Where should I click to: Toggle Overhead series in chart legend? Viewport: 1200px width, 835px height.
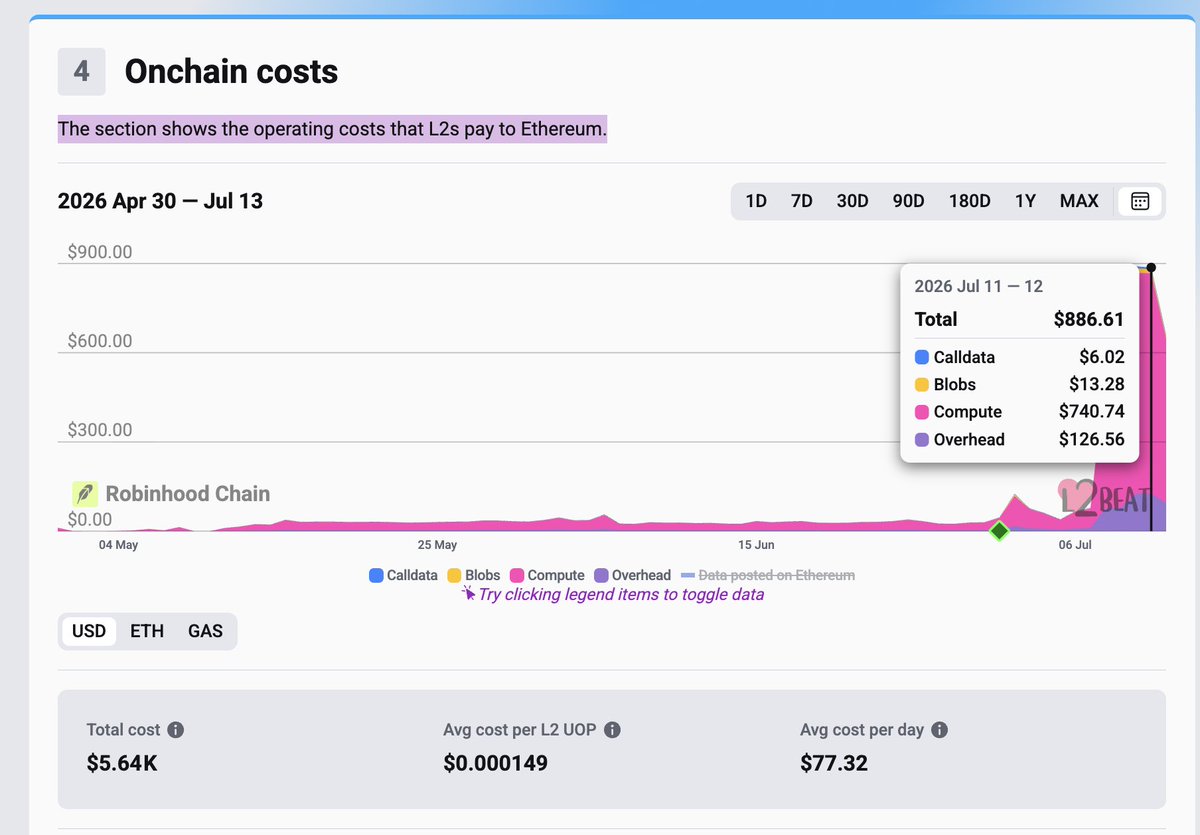[632, 575]
